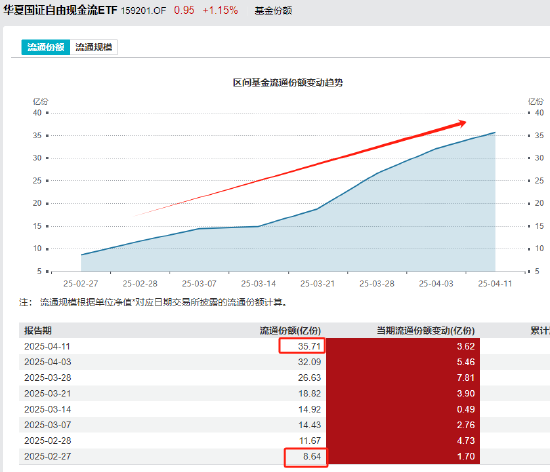Click share value 14.43

[x=309, y=425]
